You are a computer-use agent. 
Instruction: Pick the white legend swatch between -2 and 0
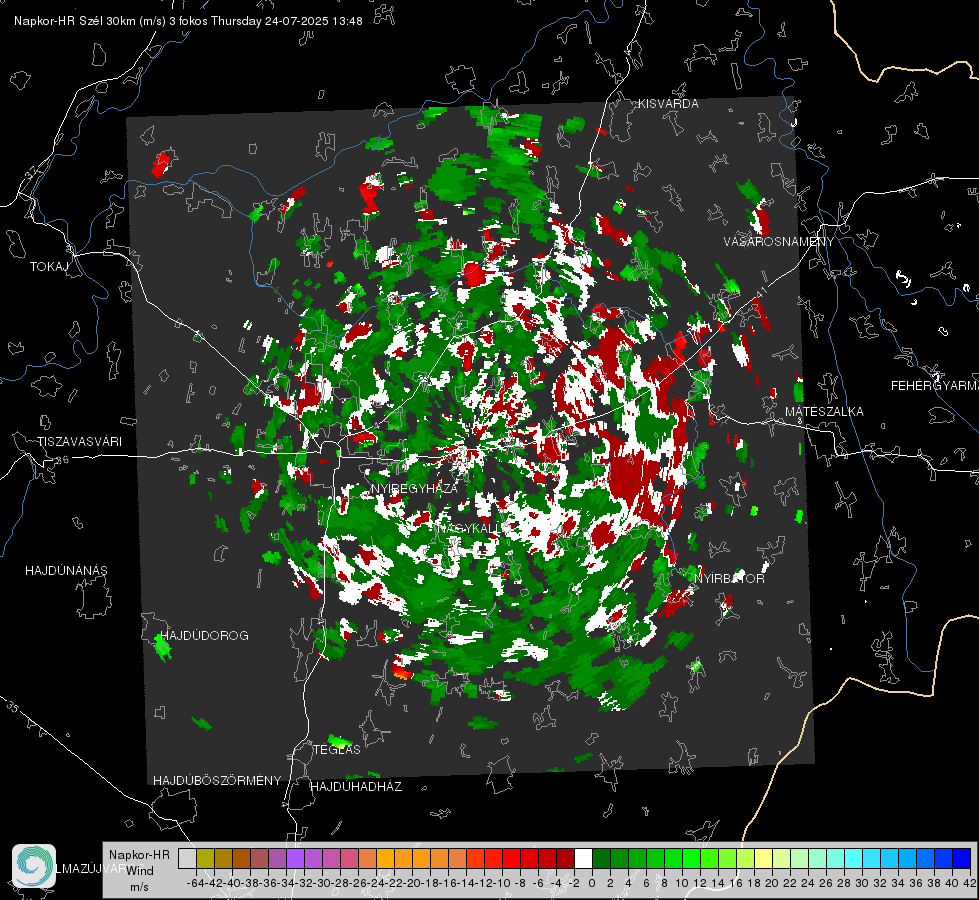(583, 859)
